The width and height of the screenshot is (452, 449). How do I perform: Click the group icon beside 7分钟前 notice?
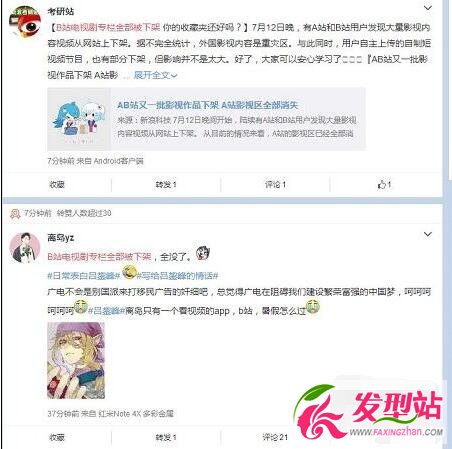(x=15, y=213)
